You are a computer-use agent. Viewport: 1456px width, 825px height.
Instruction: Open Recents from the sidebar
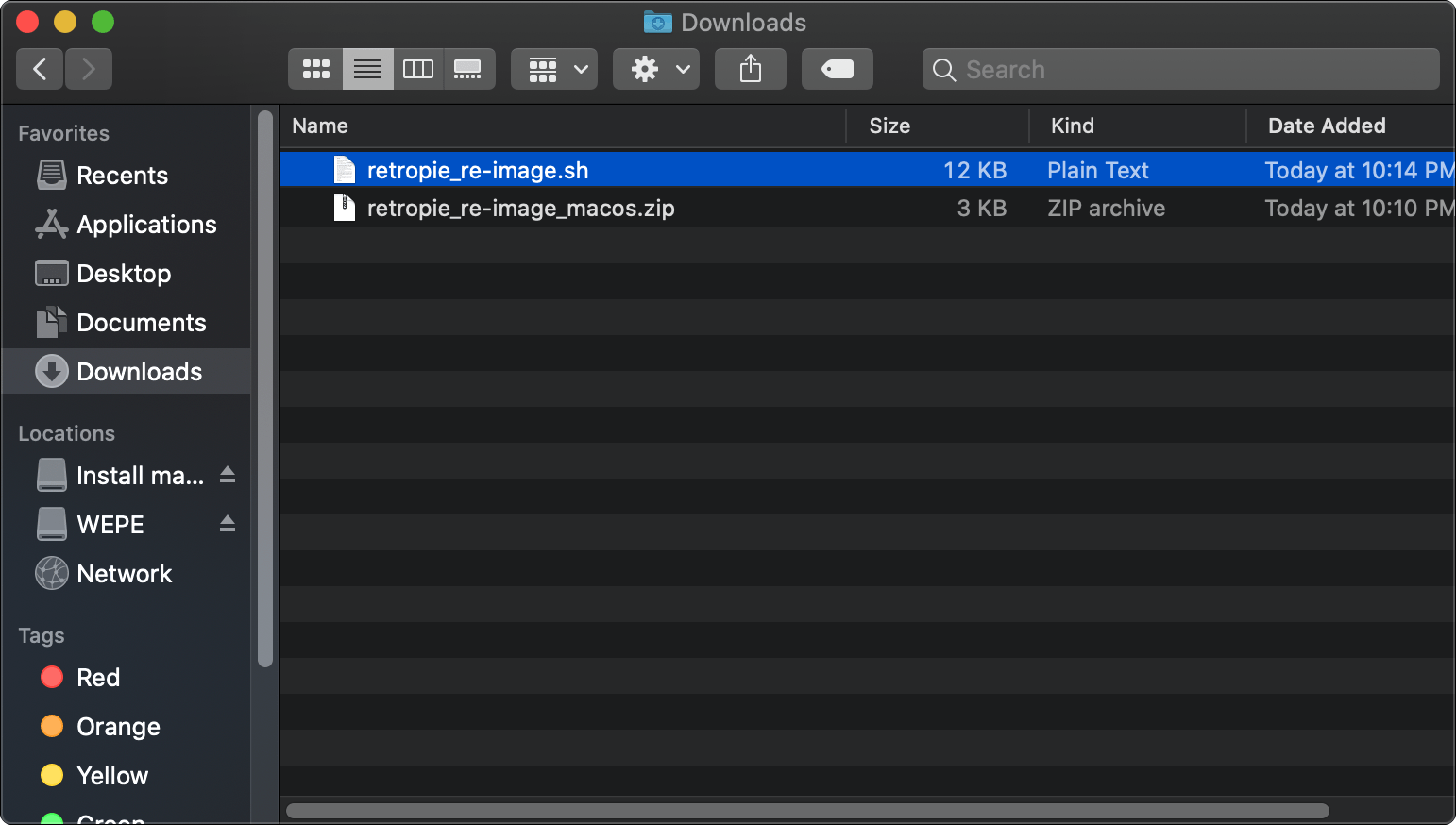click(x=121, y=176)
